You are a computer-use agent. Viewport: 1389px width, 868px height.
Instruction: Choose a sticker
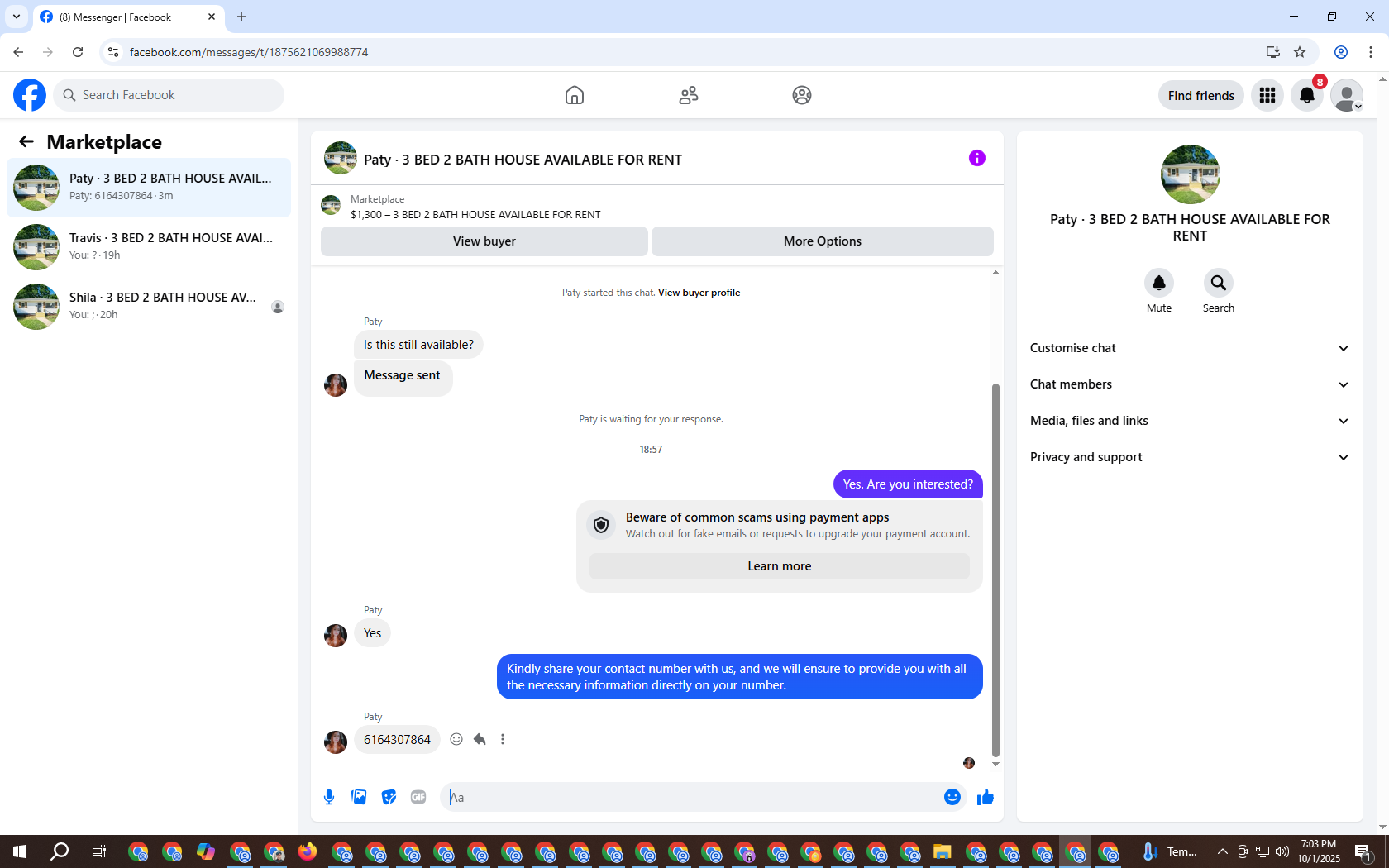389,797
